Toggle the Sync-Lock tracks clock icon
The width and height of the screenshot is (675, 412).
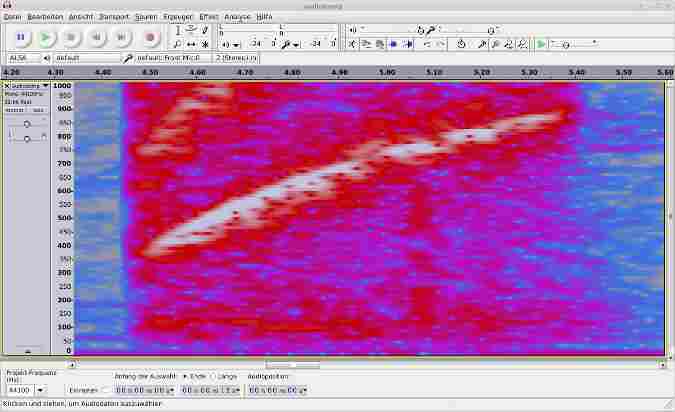coord(461,44)
